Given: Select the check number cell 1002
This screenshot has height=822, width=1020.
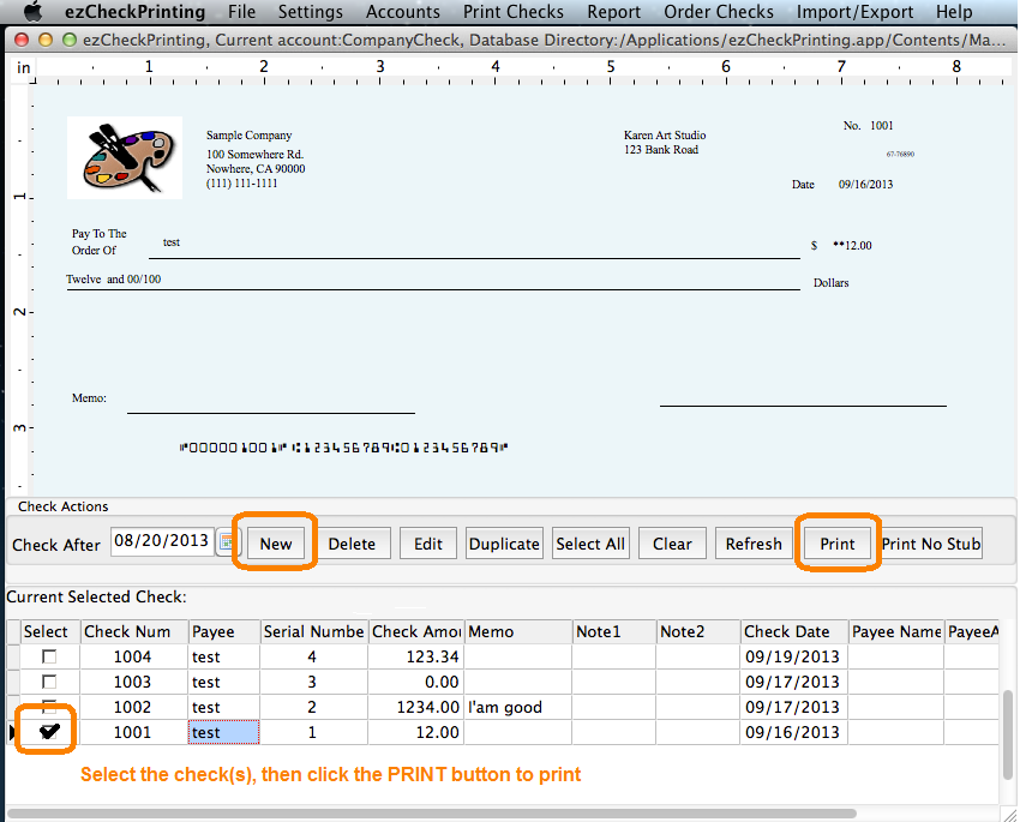Looking at the screenshot, I should [132, 707].
